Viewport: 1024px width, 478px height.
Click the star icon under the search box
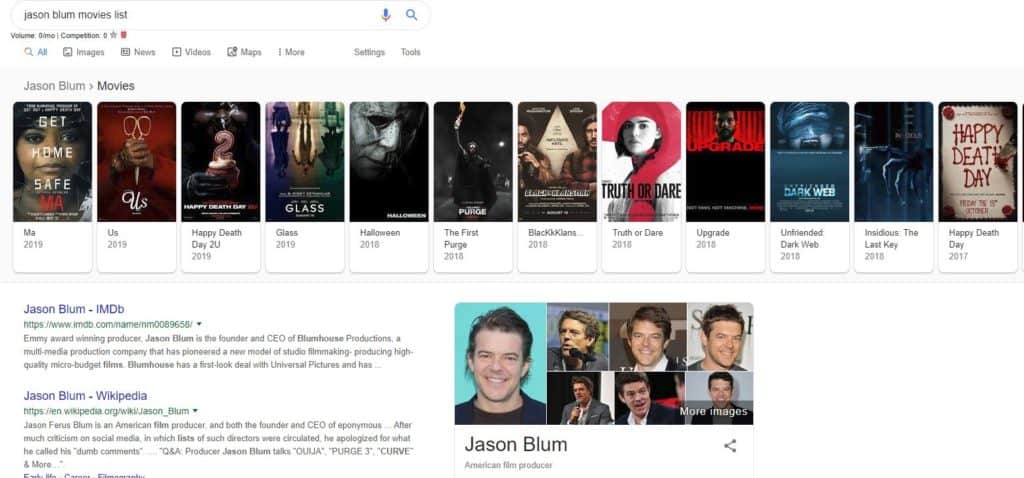114,35
